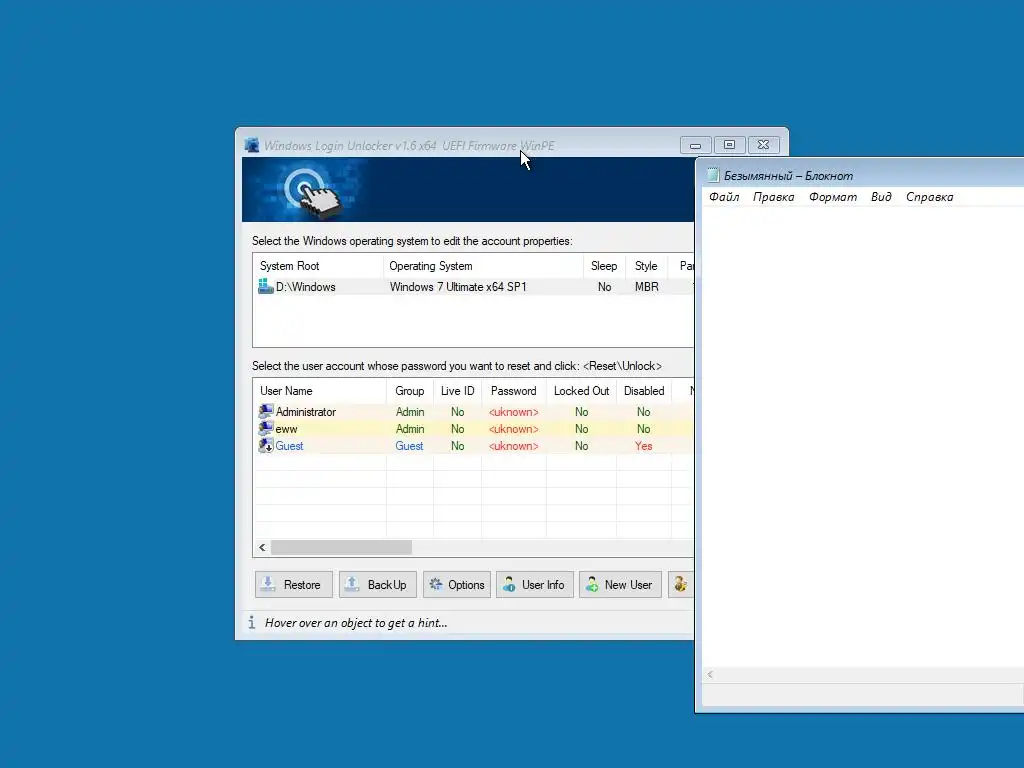Open the Справка menu in Notepad
Viewport: 1024px width, 768px height.
click(x=929, y=197)
